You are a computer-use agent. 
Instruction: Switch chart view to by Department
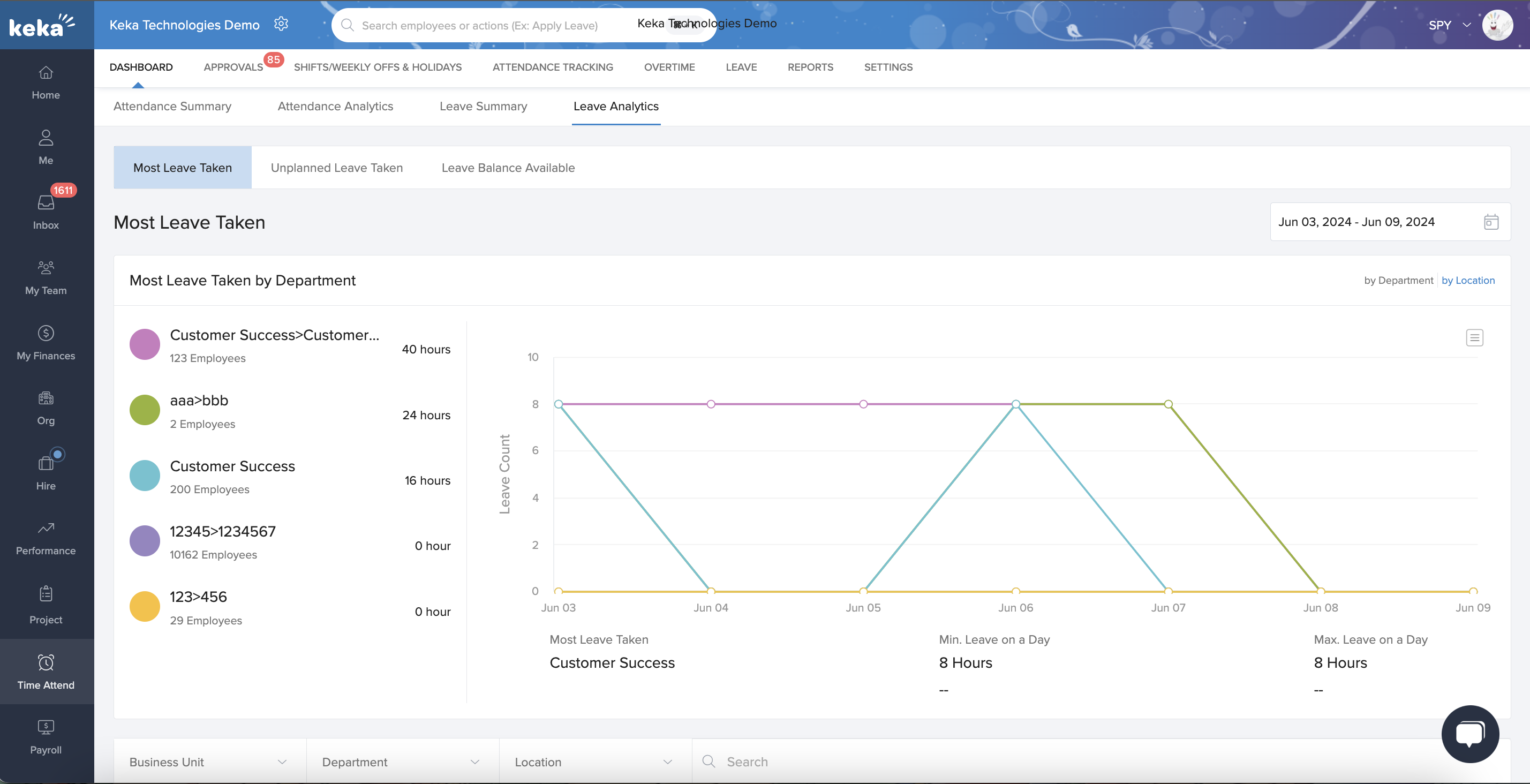(x=1398, y=280)
